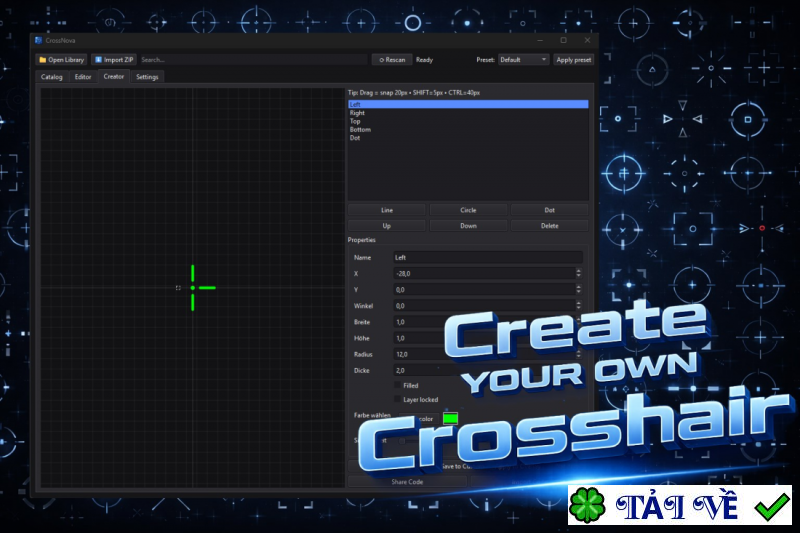Enable the Filled checkbox
Viewport: 800px width, 533px height.
pyautogui.click(x=397, y=385)
